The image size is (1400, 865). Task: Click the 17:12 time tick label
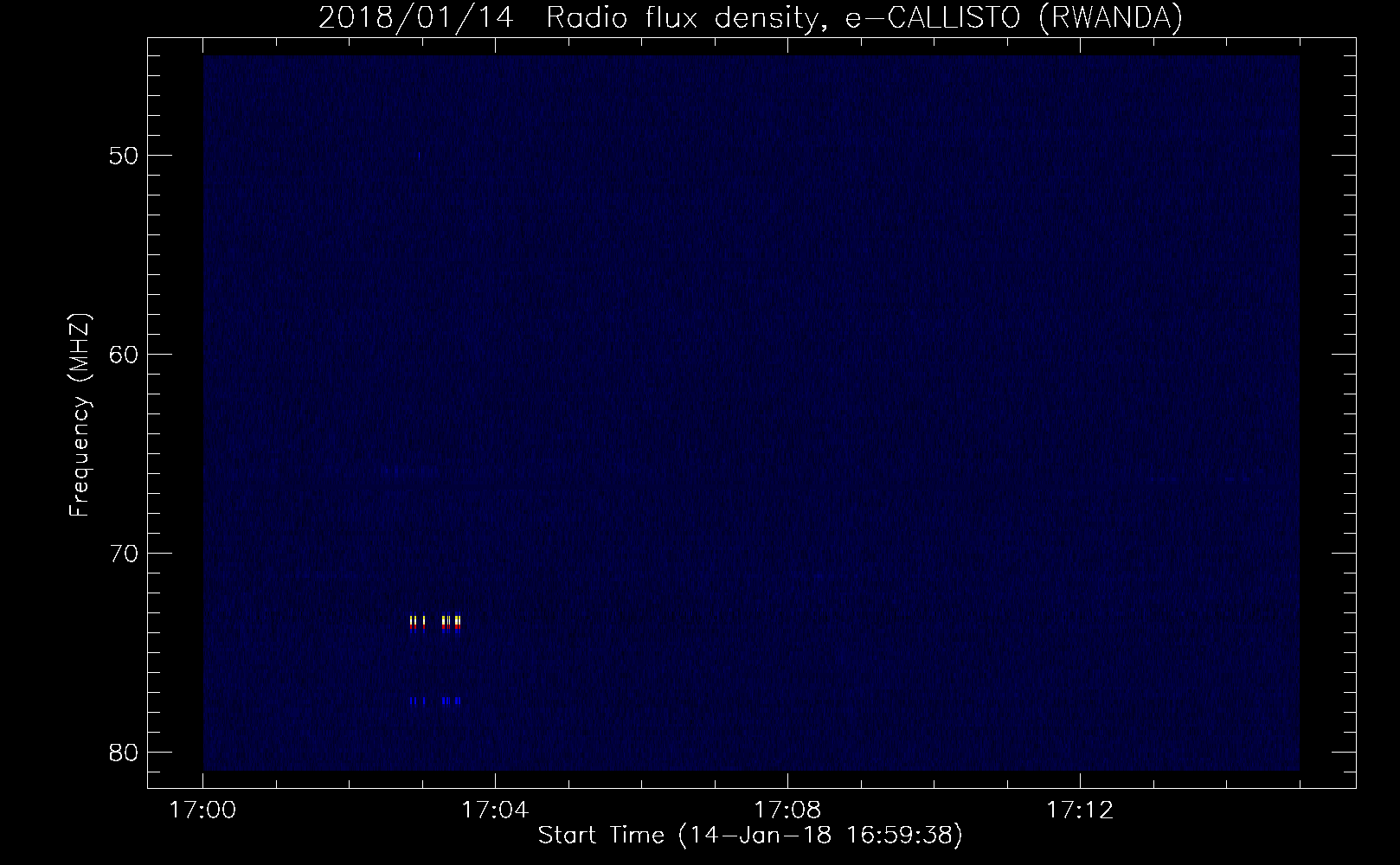(x=1080, y=811)
